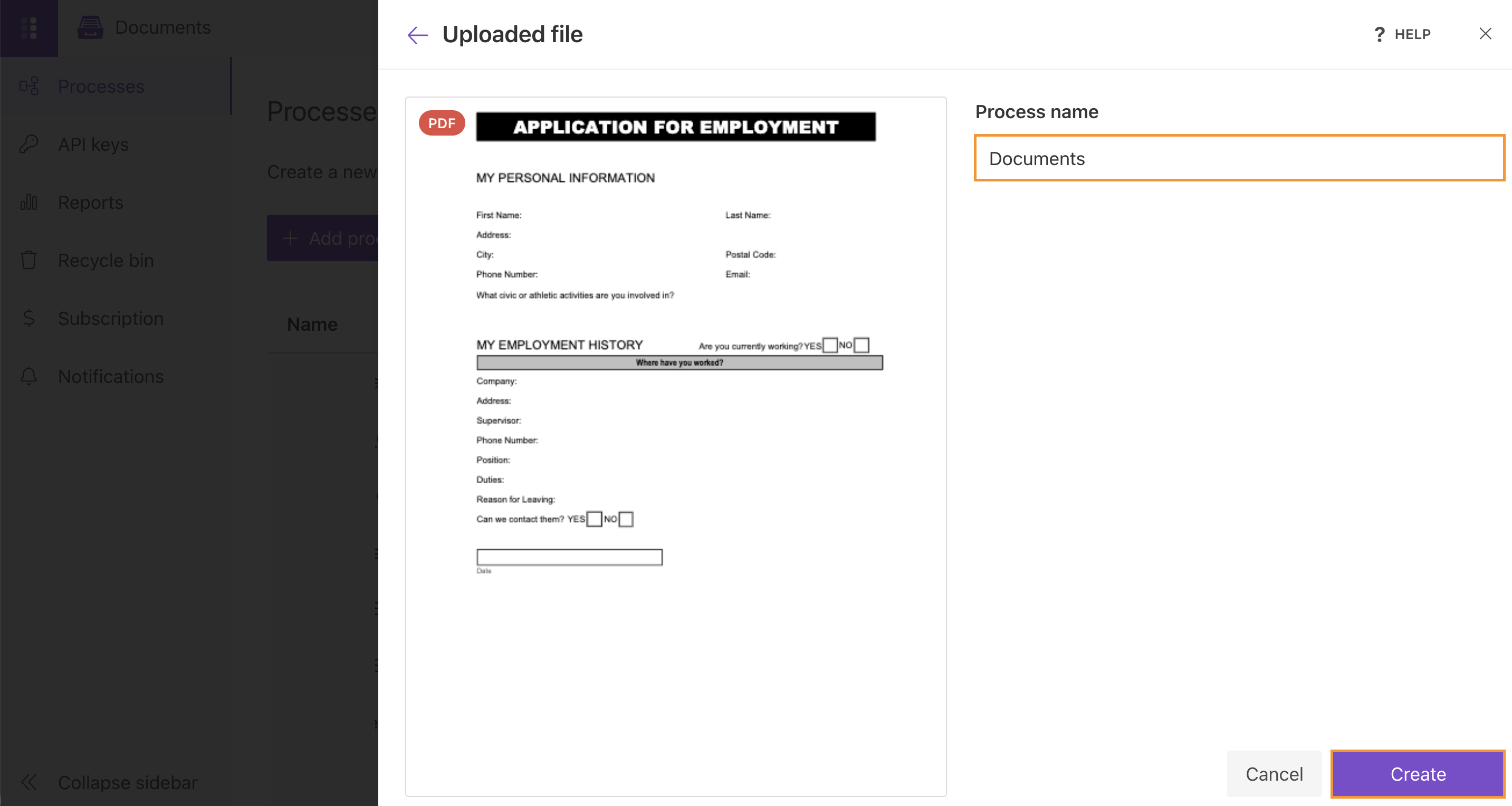Image resolution: width=1512 pixels, height=806 pixels.
Task: Click the Cancel button
Action: (1274, 774)
